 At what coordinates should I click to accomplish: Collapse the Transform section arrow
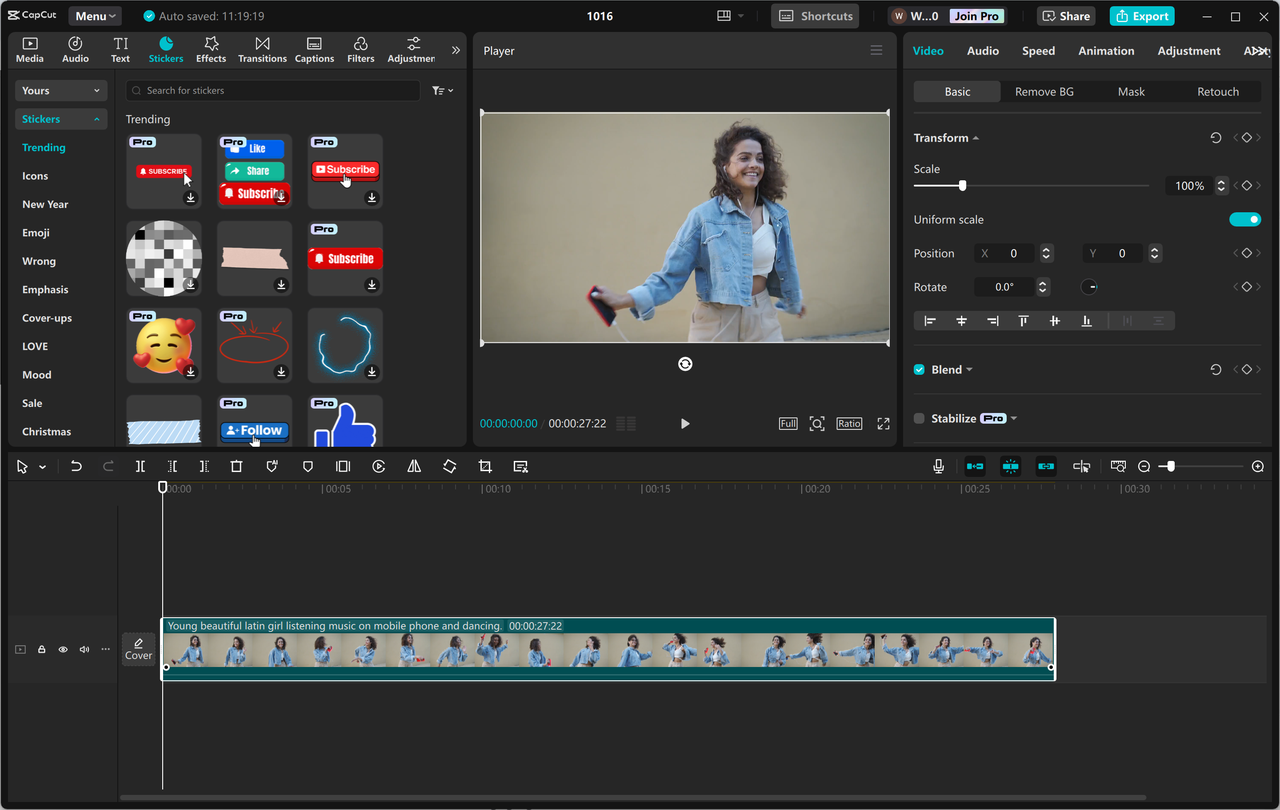(x=976, y=138)
